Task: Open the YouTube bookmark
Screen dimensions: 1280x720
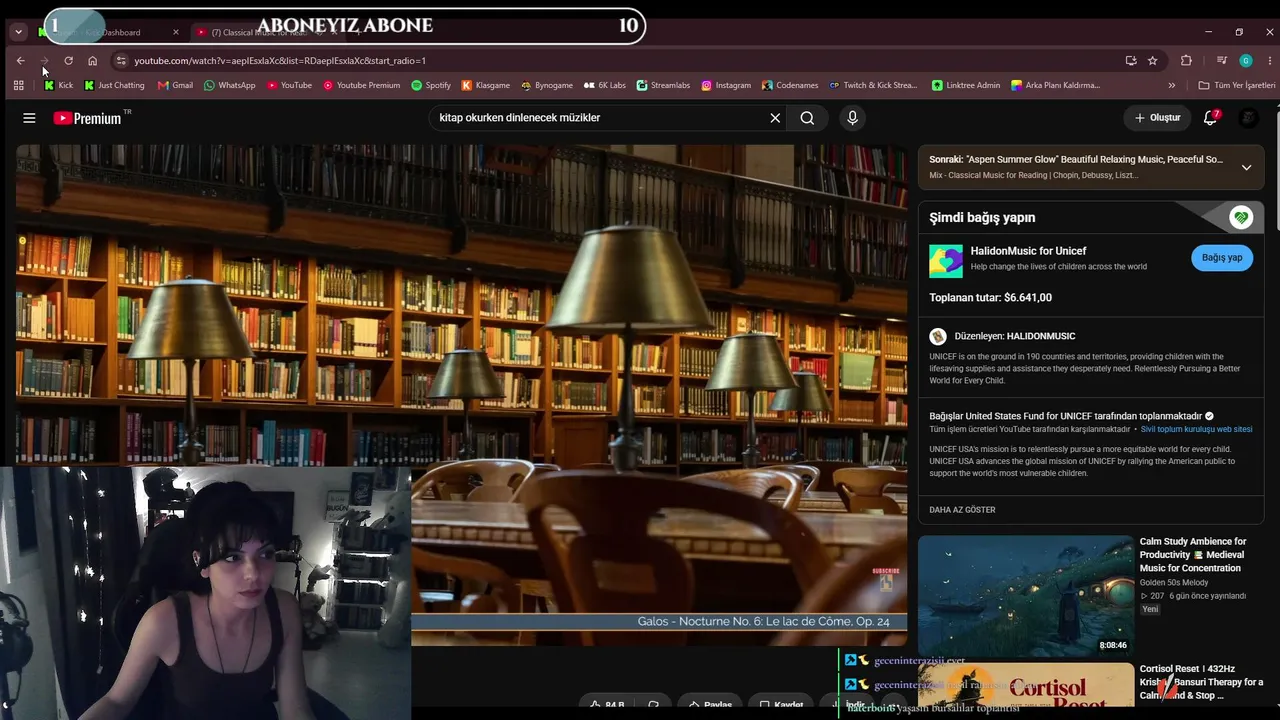Action: pyautogui.click(x=289, y=85)
